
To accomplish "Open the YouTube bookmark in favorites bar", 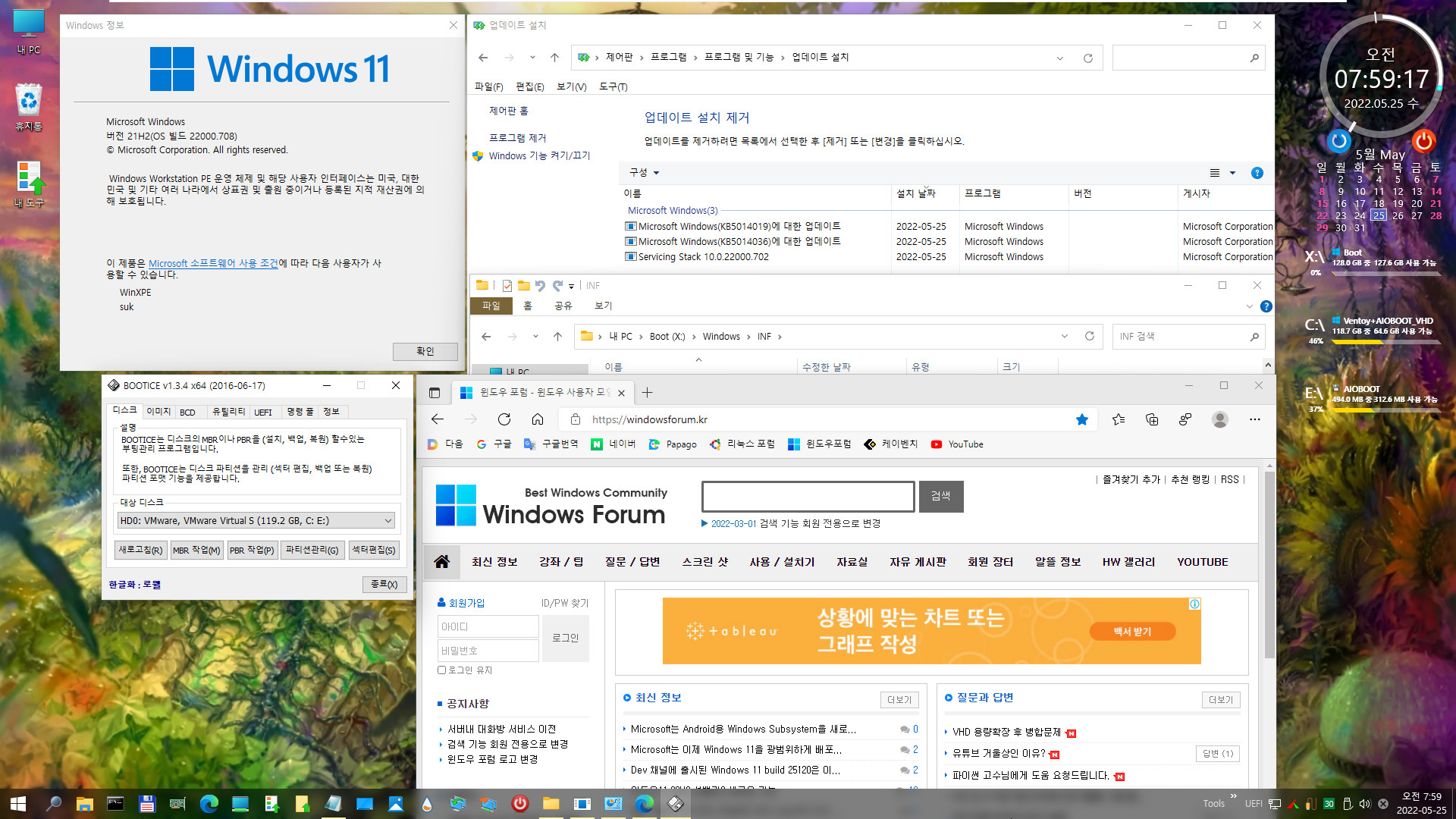I will point(957,444).
